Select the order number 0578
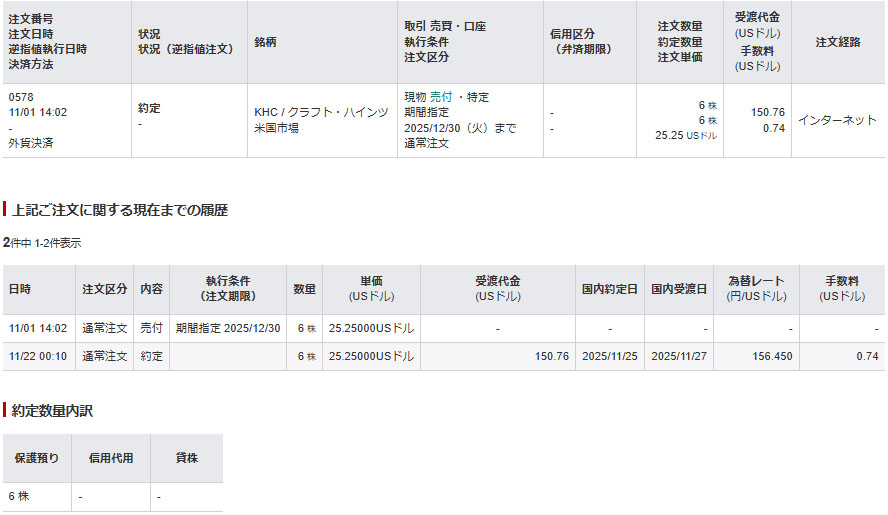888x515 pixels. tap(21, 97)
